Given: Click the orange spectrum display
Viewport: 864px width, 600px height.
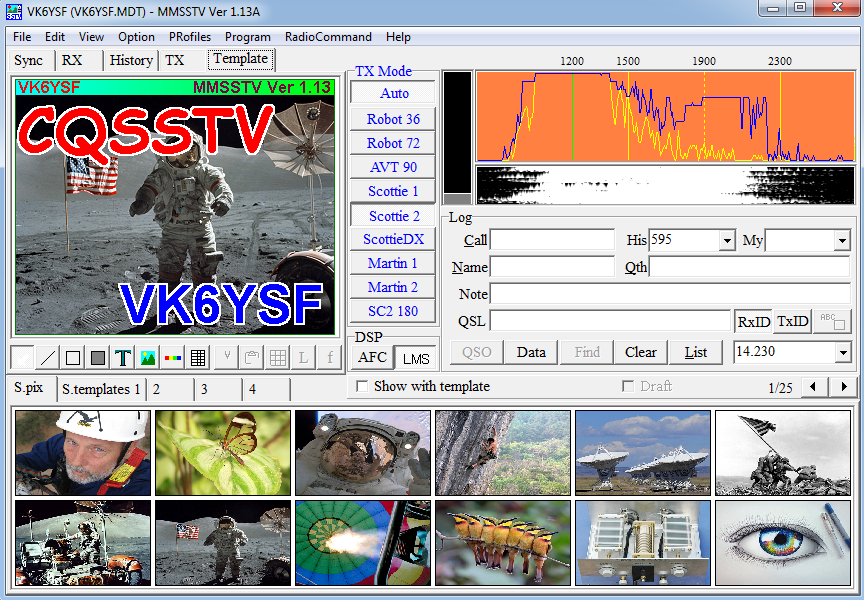Looking at the screenshot, I should tap(665, 116).
